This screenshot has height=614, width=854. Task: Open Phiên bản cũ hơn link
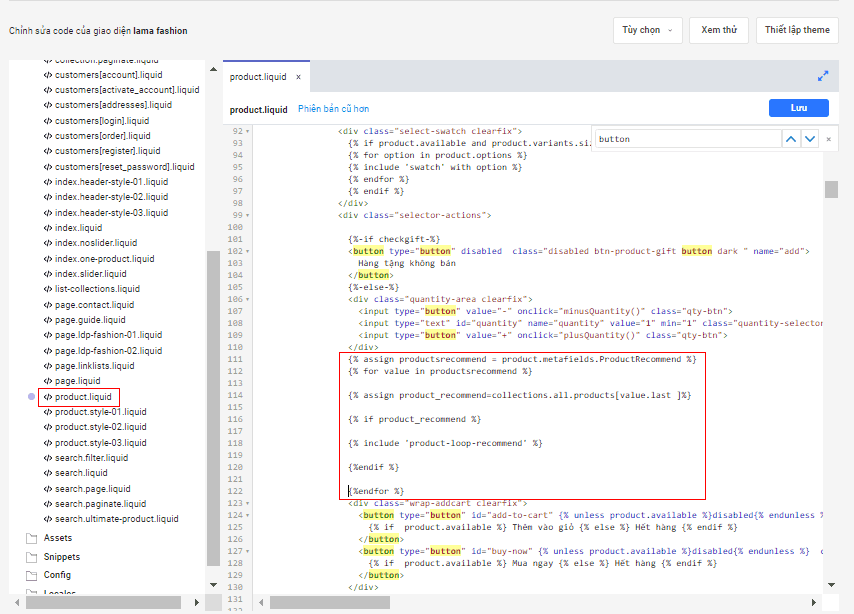(x=333, y=109)
